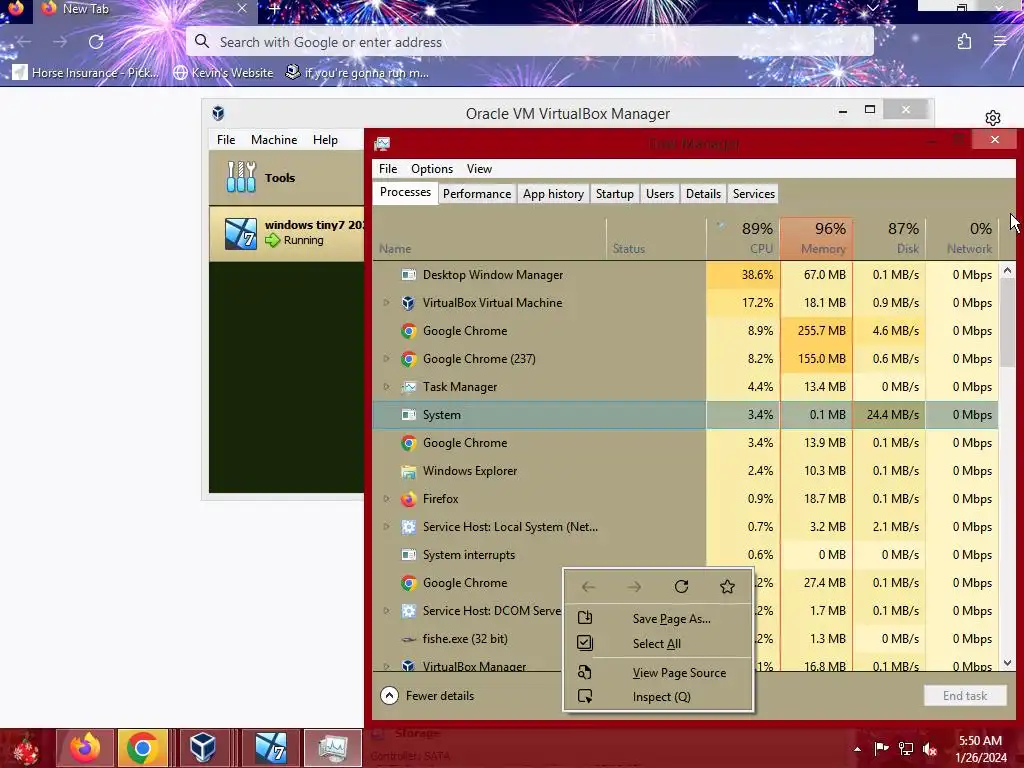Click the Firefox reload page icon
This screenshot has height=768, width=1024.
(96, 42)
